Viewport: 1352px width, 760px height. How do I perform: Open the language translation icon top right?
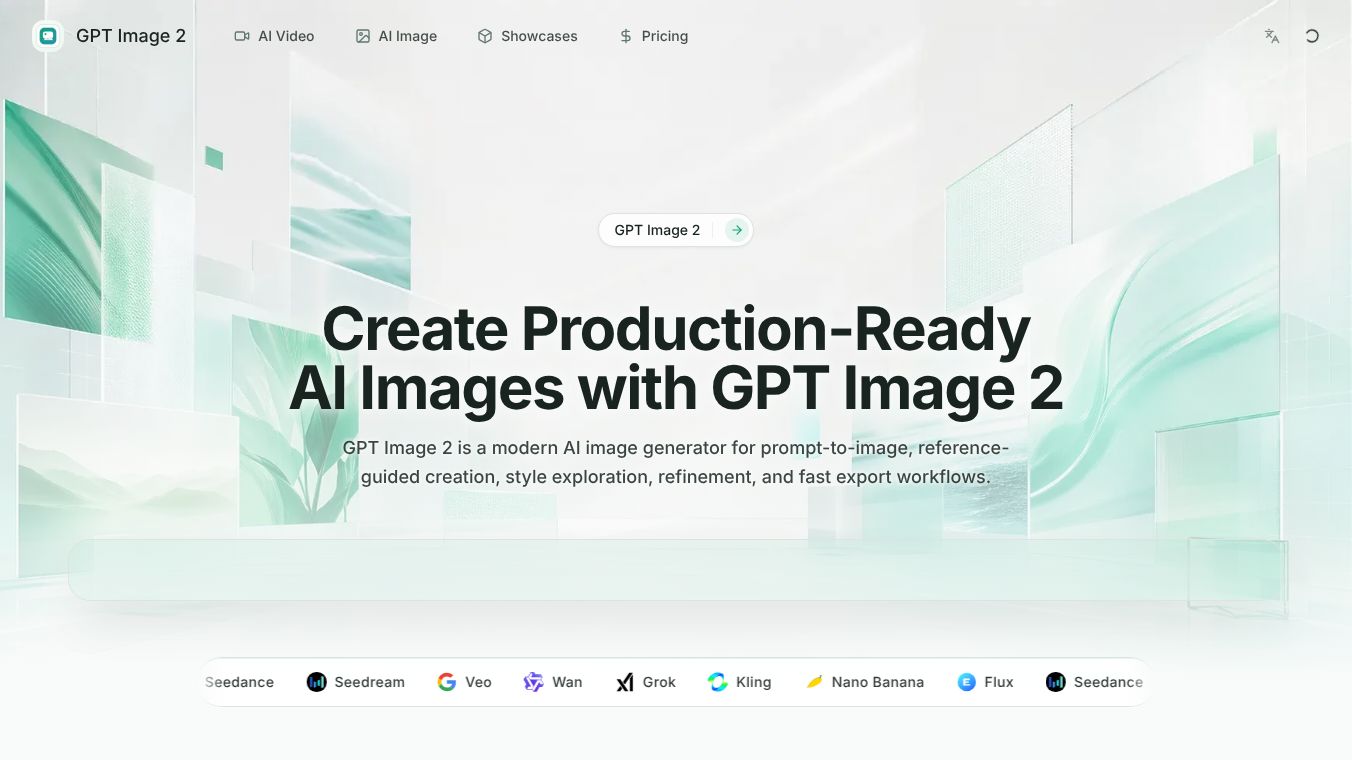[1271, 35]
